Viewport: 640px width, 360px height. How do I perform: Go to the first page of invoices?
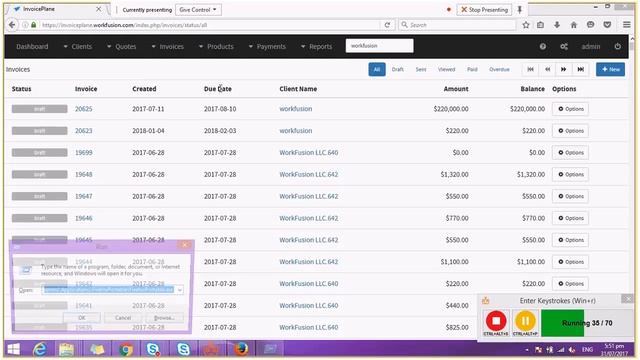[530, 69]
